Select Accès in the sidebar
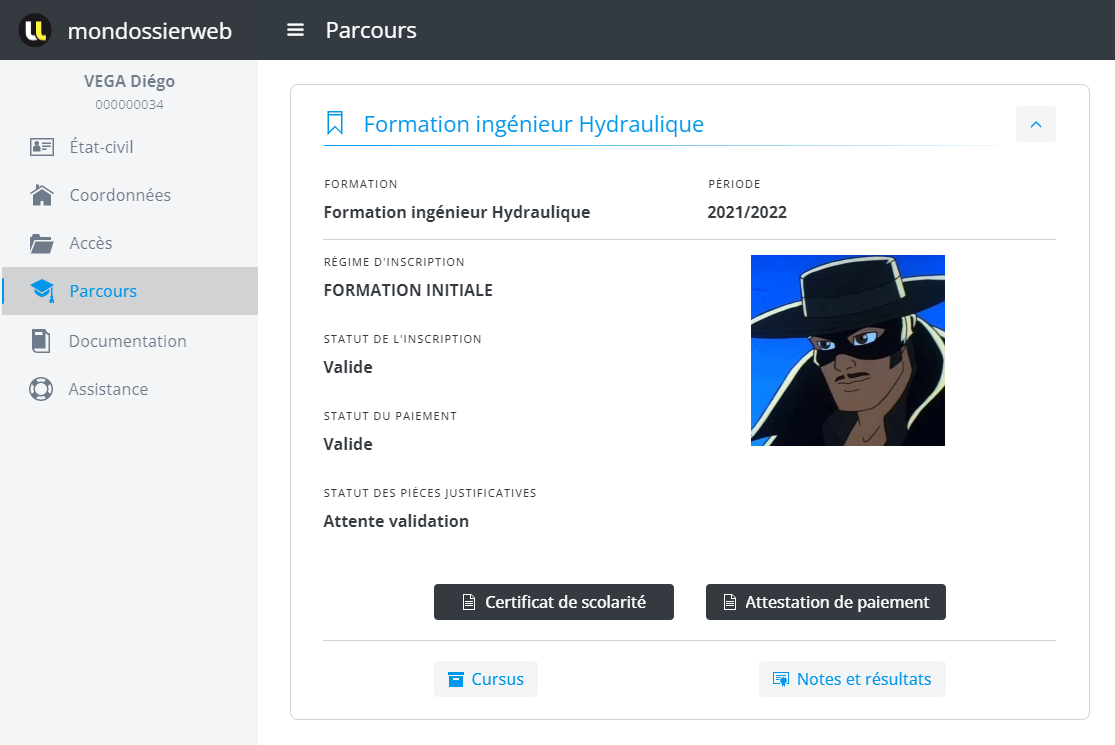This screenshot has width=1115, height=745. 91,243
